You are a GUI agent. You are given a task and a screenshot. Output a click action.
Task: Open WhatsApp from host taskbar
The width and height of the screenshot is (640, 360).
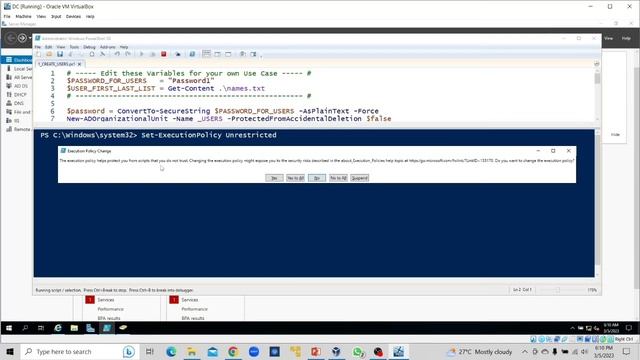point(358,351)
